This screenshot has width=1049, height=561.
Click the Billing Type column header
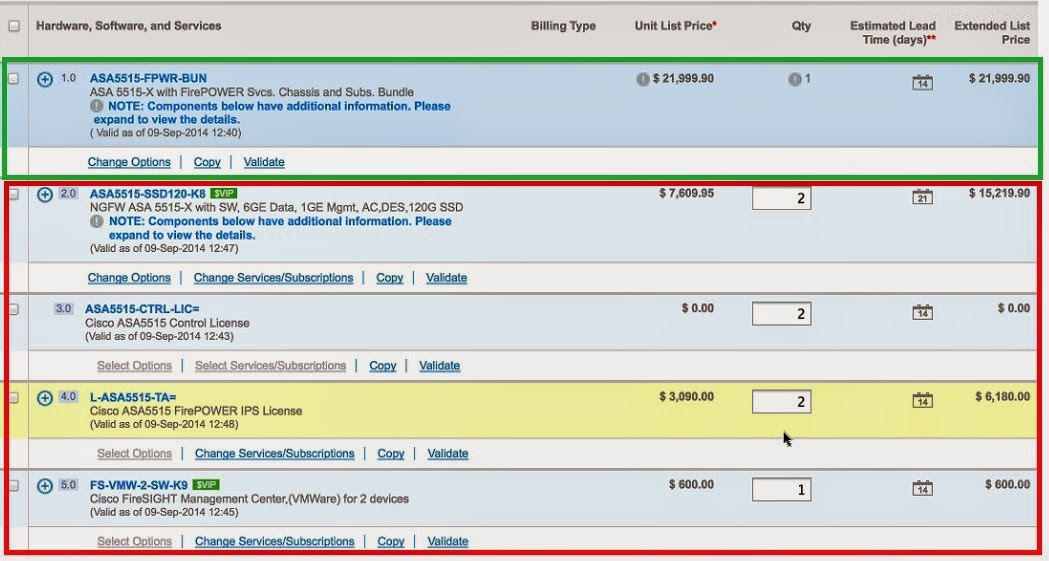point(563,26)
